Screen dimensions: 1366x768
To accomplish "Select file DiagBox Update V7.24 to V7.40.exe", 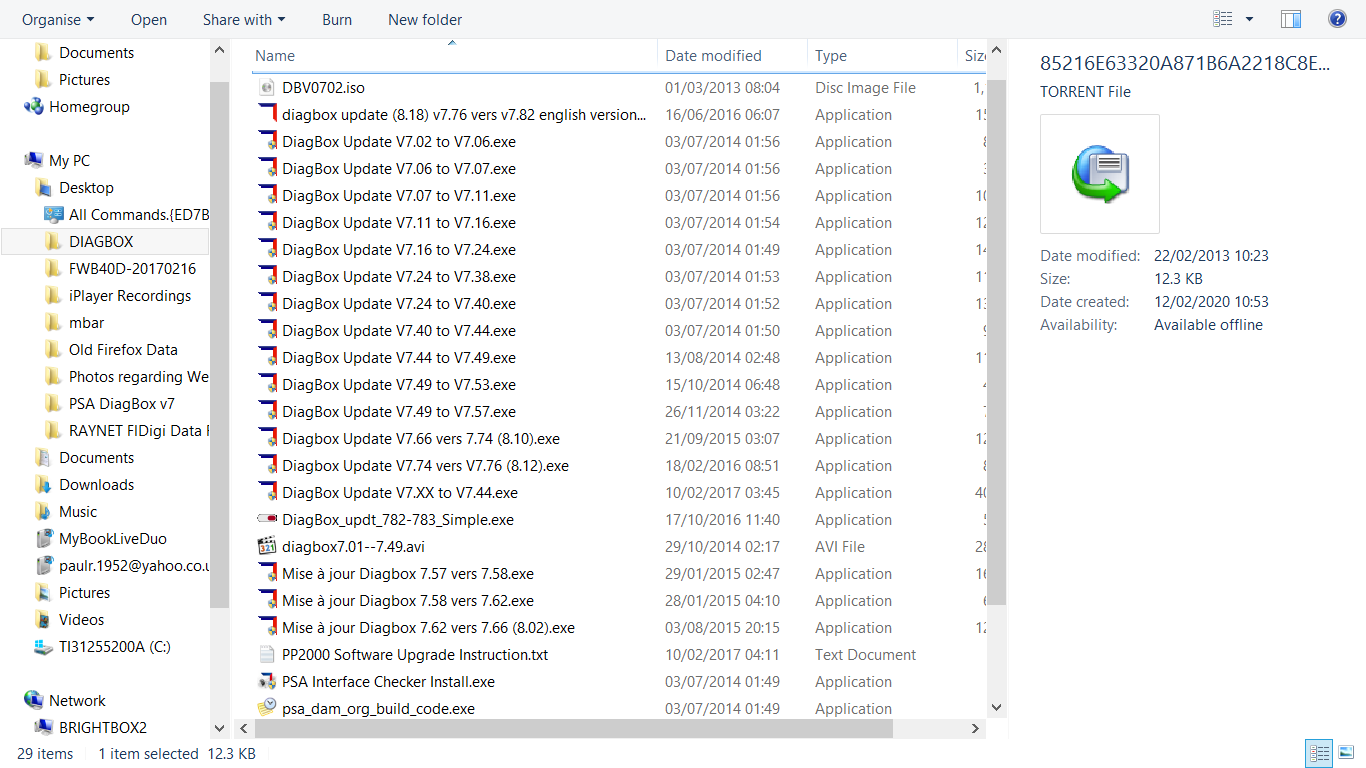I will pos(399,304).
